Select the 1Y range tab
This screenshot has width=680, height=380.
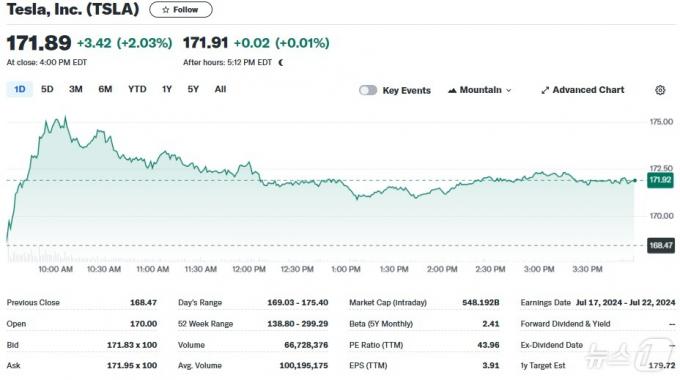167,89
